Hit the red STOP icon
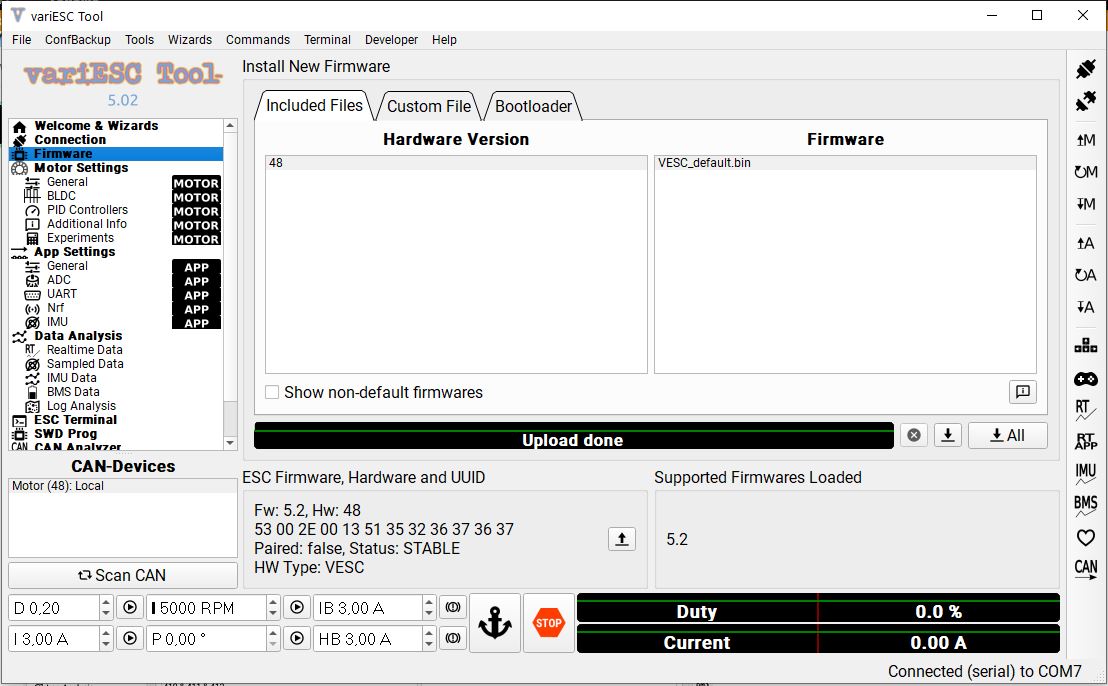Screen dimensions: 1108x686 coord(548,623)
